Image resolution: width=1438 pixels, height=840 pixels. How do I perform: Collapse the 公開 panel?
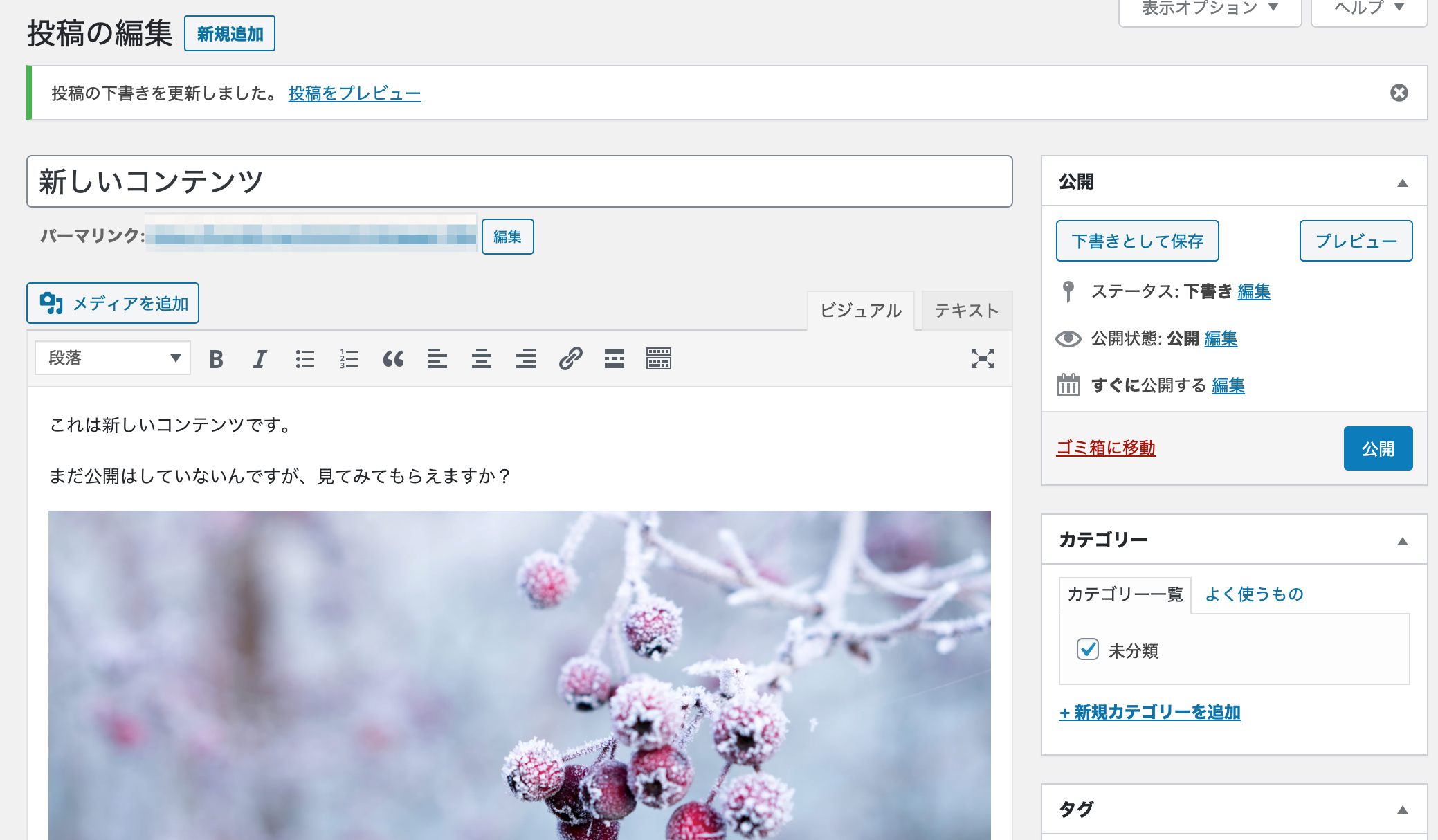1402,183
